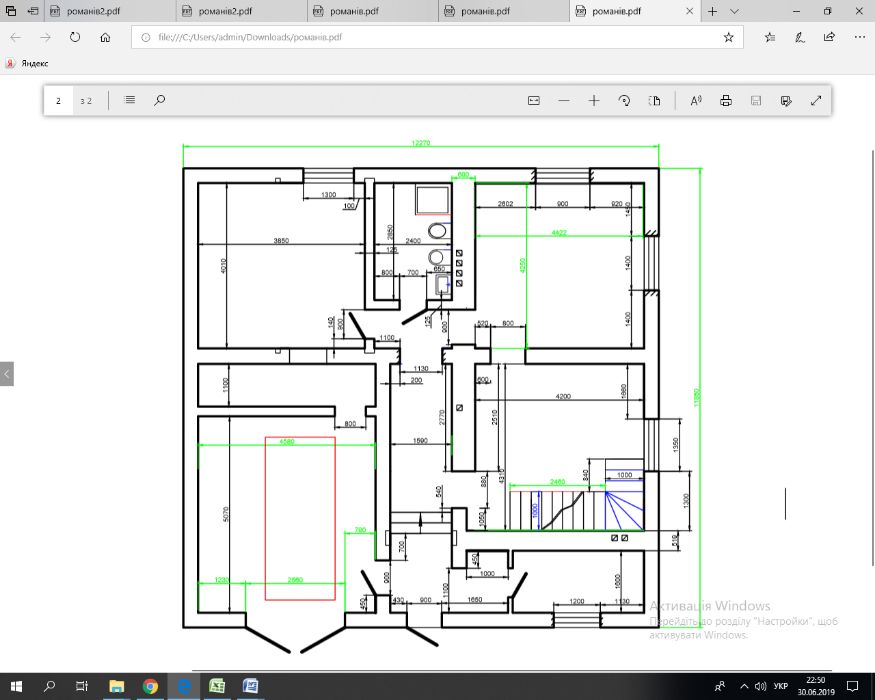This screenshot has width=875, height=700.
Task: Zoom in using the plus button
Action: (594, 100)
